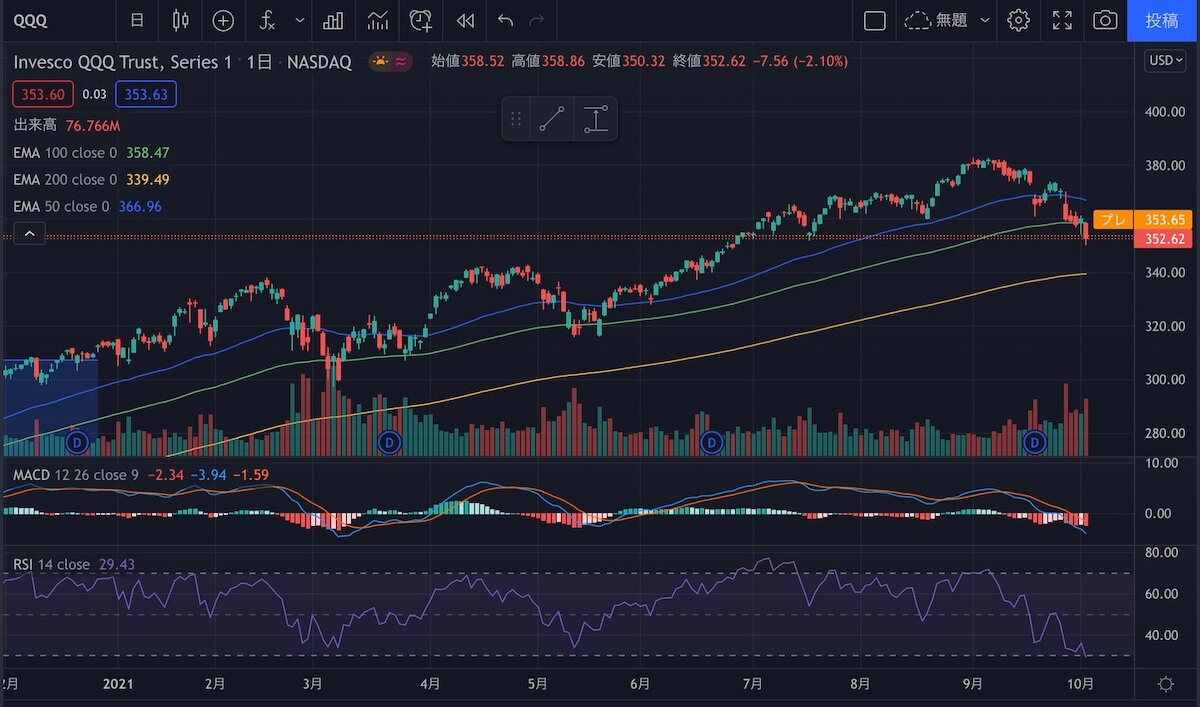1200x707 pixels.
Task: Expand the indicators favorites dropdown arrow
Action: tap(300, 20)
